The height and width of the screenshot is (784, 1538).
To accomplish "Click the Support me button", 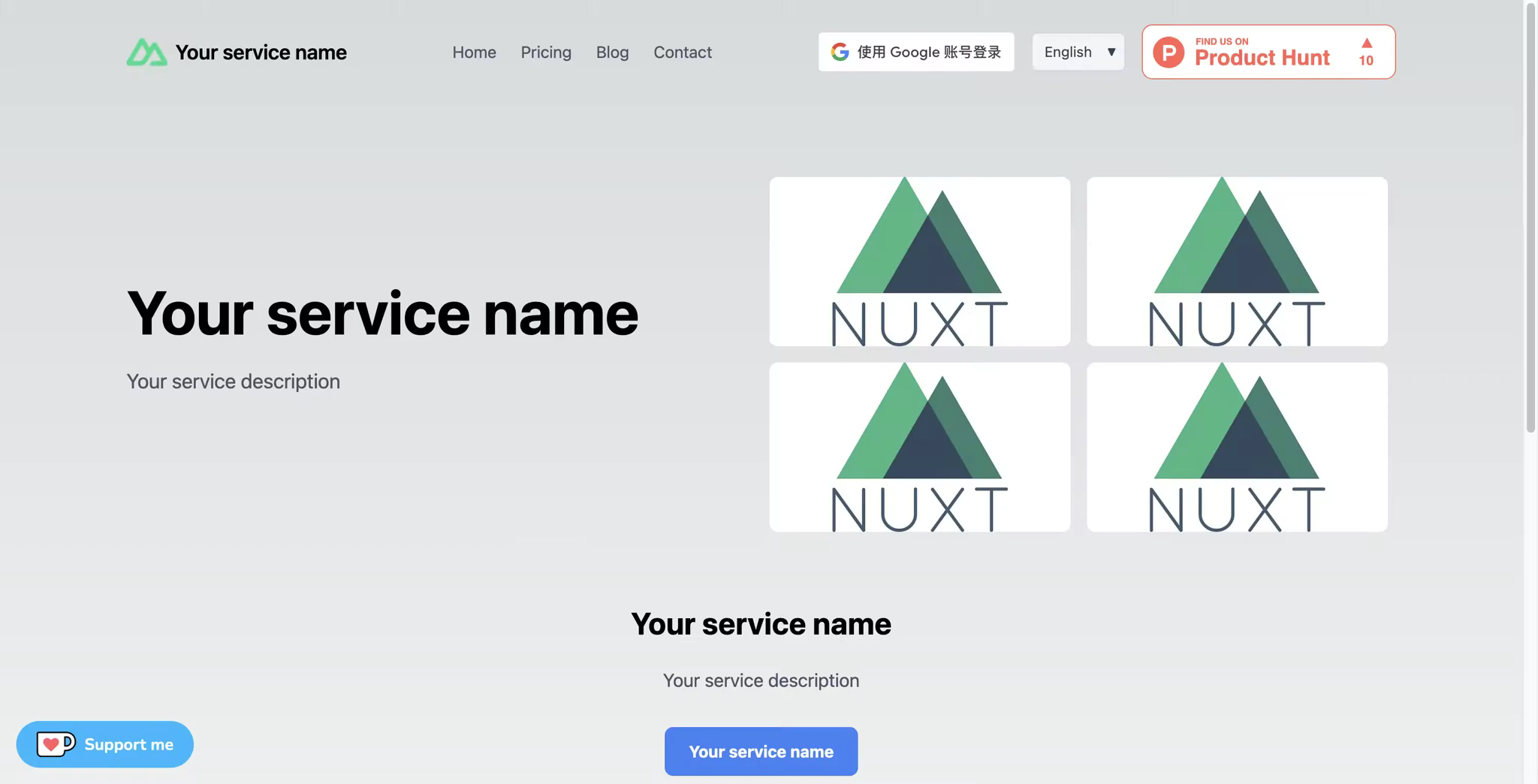I will [x=105, y=744].
